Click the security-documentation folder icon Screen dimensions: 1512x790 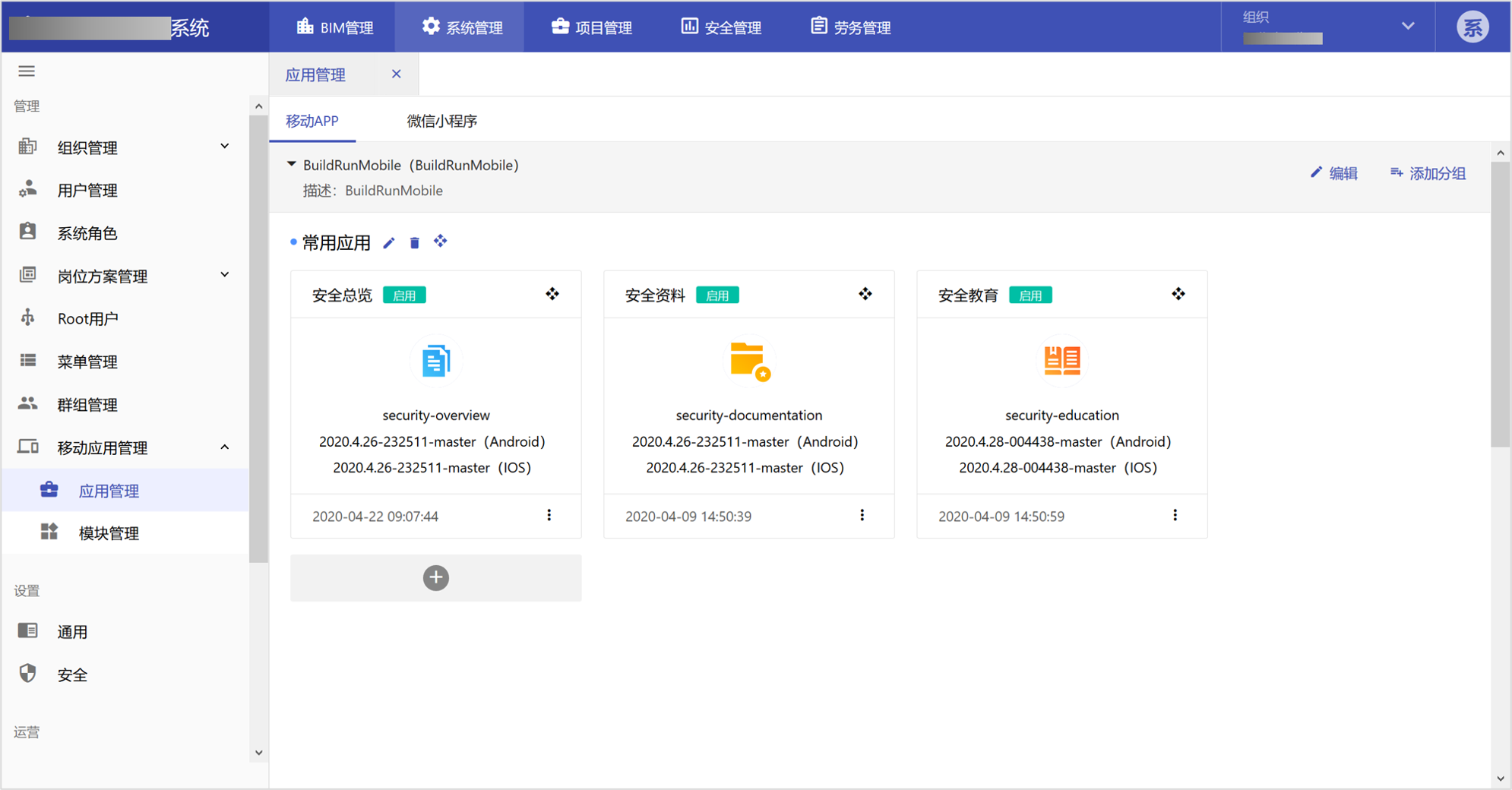(749, 361)
